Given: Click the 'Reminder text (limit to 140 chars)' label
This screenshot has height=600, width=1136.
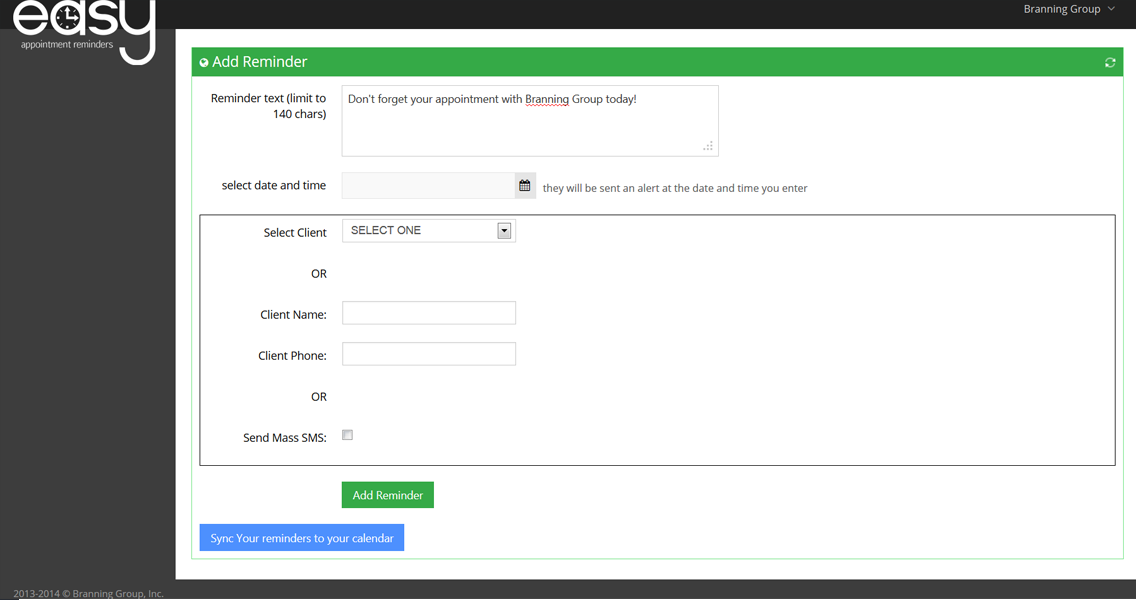Looking at the screenshot, I should coord(268,106).
